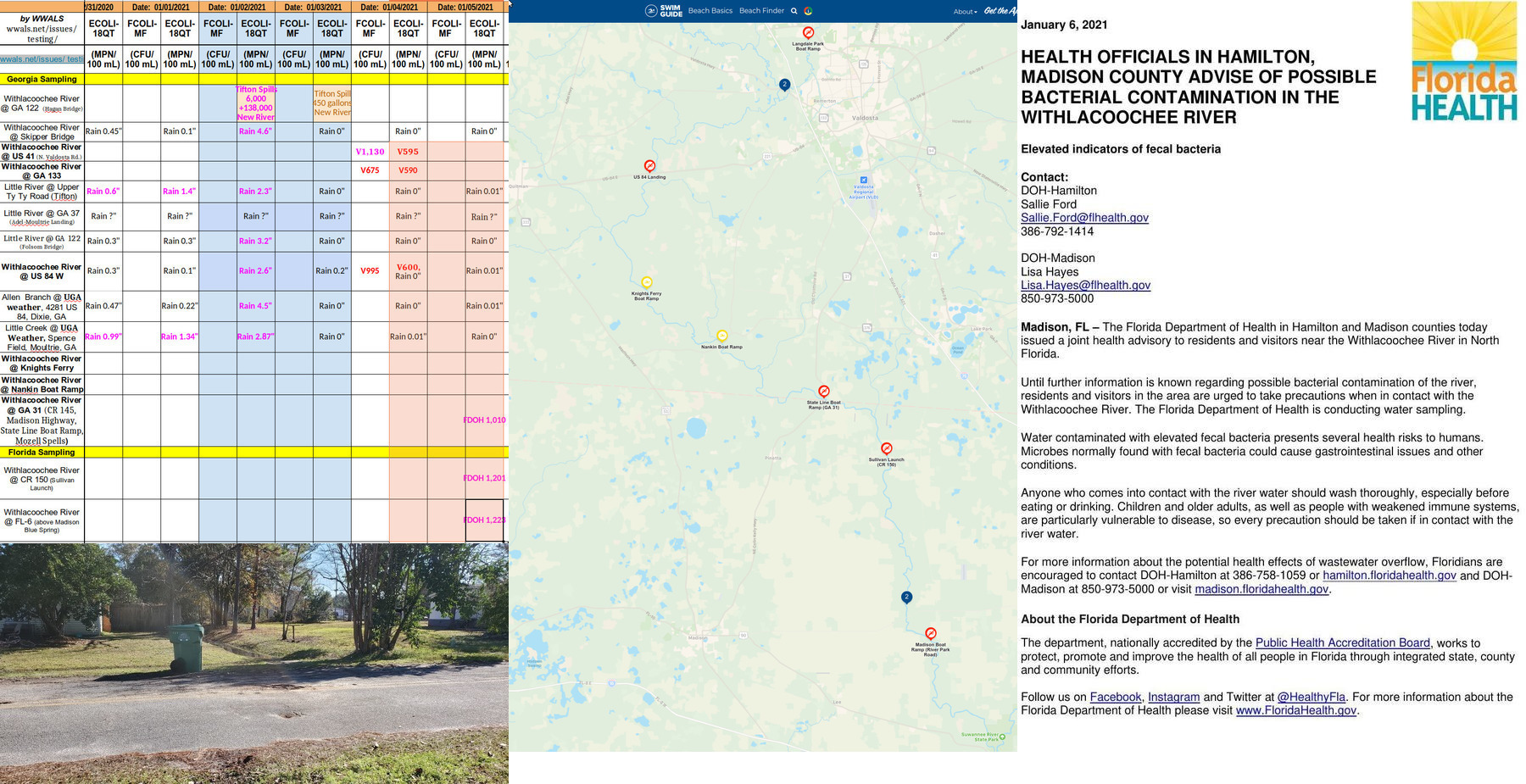Select the State Line Boat Ramp (GA 31) marker
1526x784 pixels.
click(824, 392)
